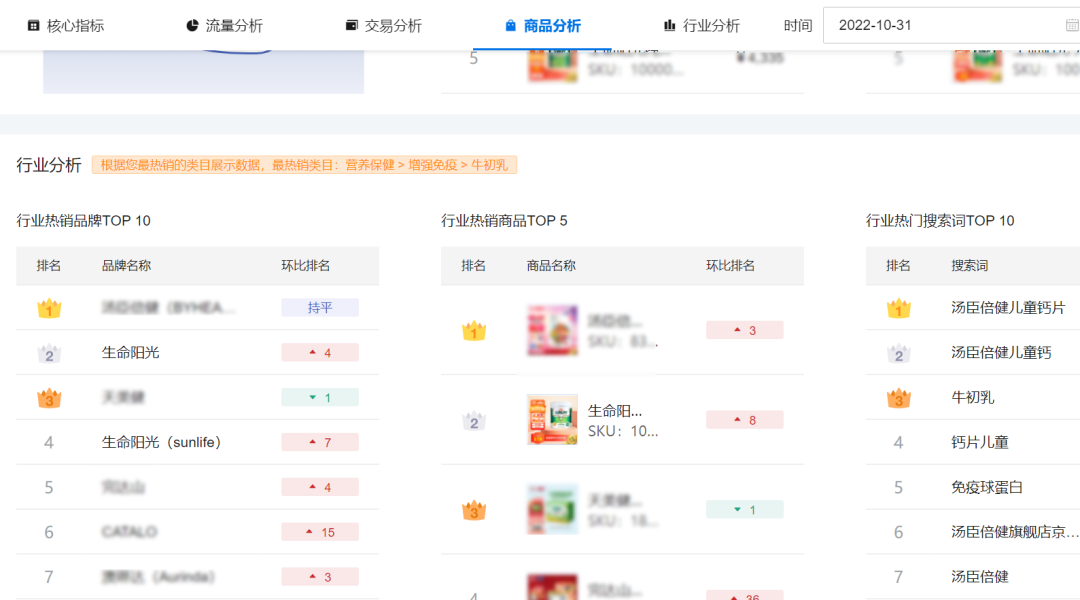Image resolution: width=1080 pixels, height=600 pixels.
Task: Click the down 1 badge in brand rank 3
Action: click(x=320, y=397)
